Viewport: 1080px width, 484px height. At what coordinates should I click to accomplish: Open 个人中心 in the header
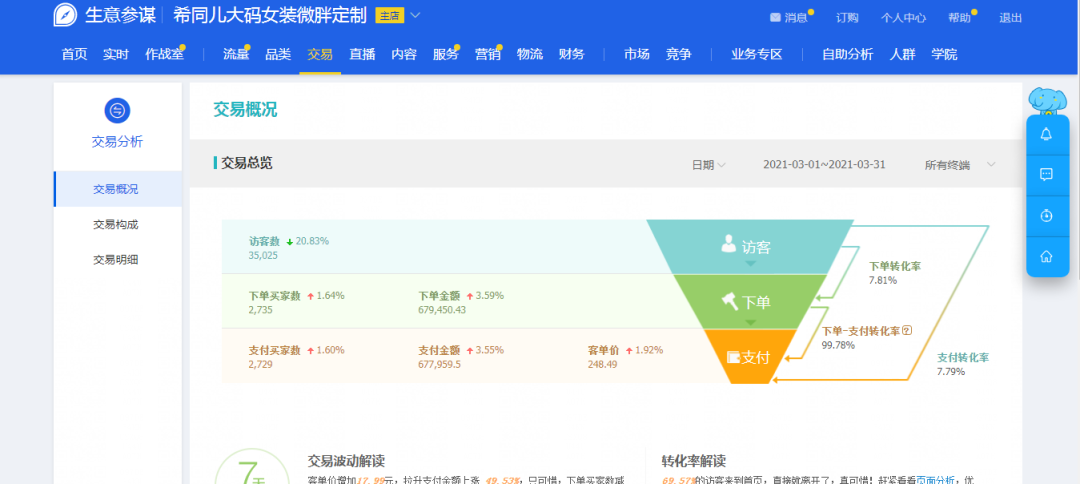pos(903,18)
